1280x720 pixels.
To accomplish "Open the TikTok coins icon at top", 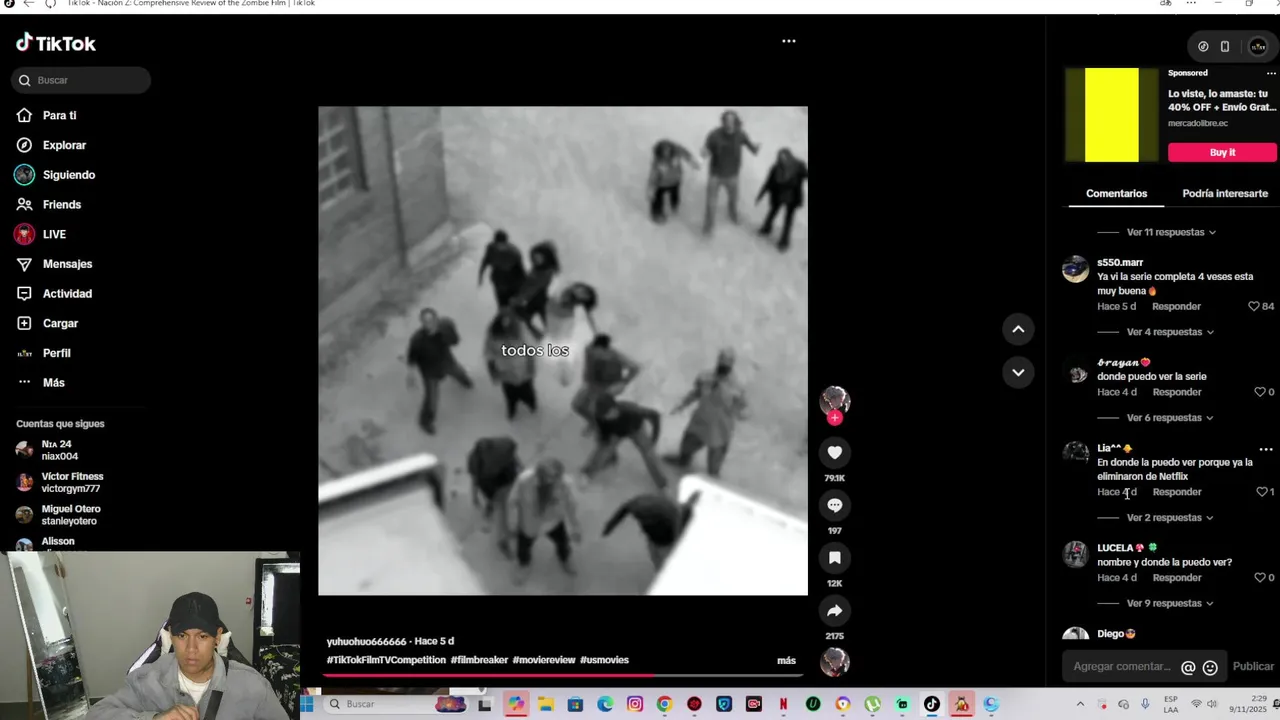I will point(1203,47).
